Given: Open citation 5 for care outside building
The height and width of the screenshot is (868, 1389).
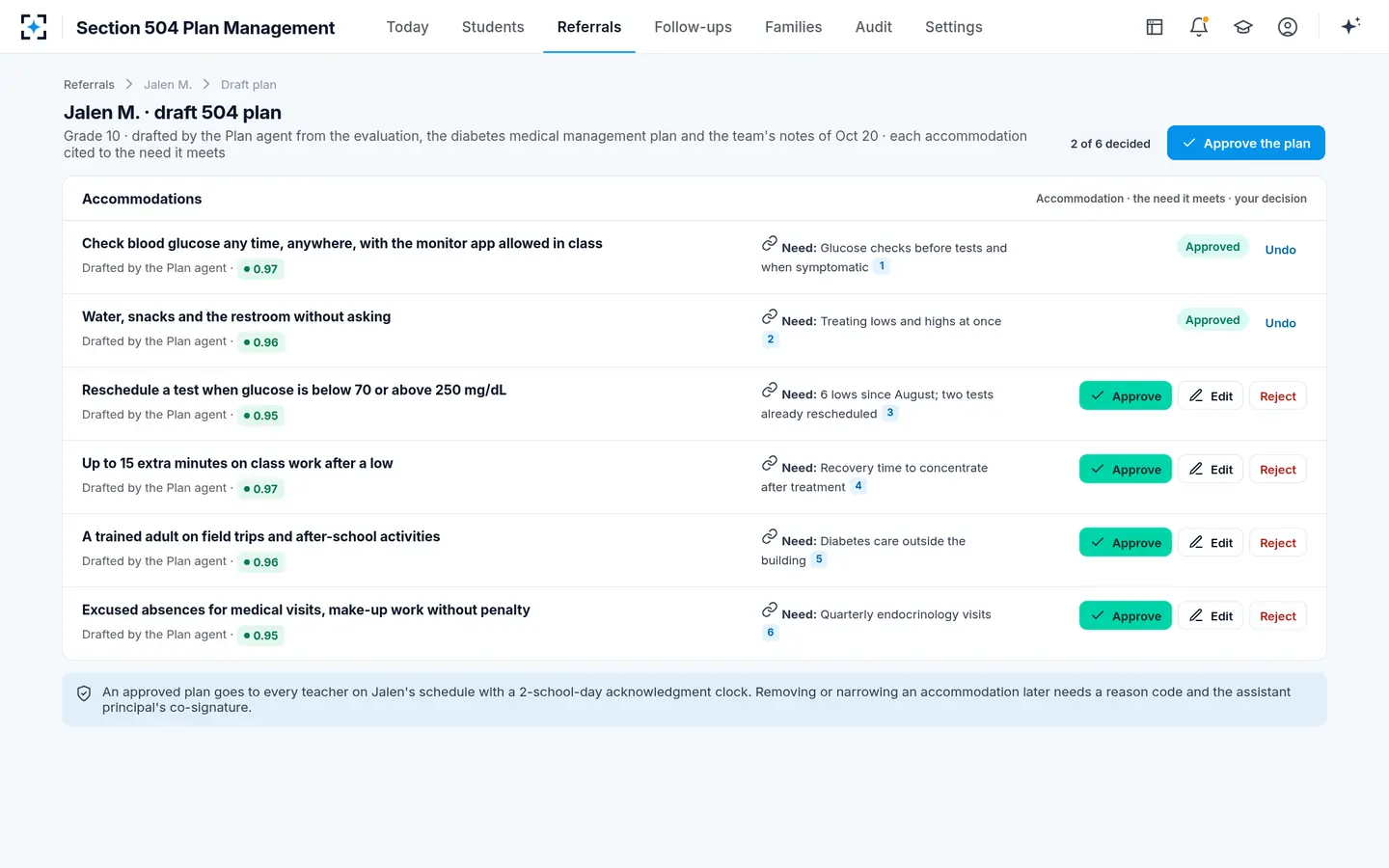Looking at the screenshot, I should (x=819, y=559).
